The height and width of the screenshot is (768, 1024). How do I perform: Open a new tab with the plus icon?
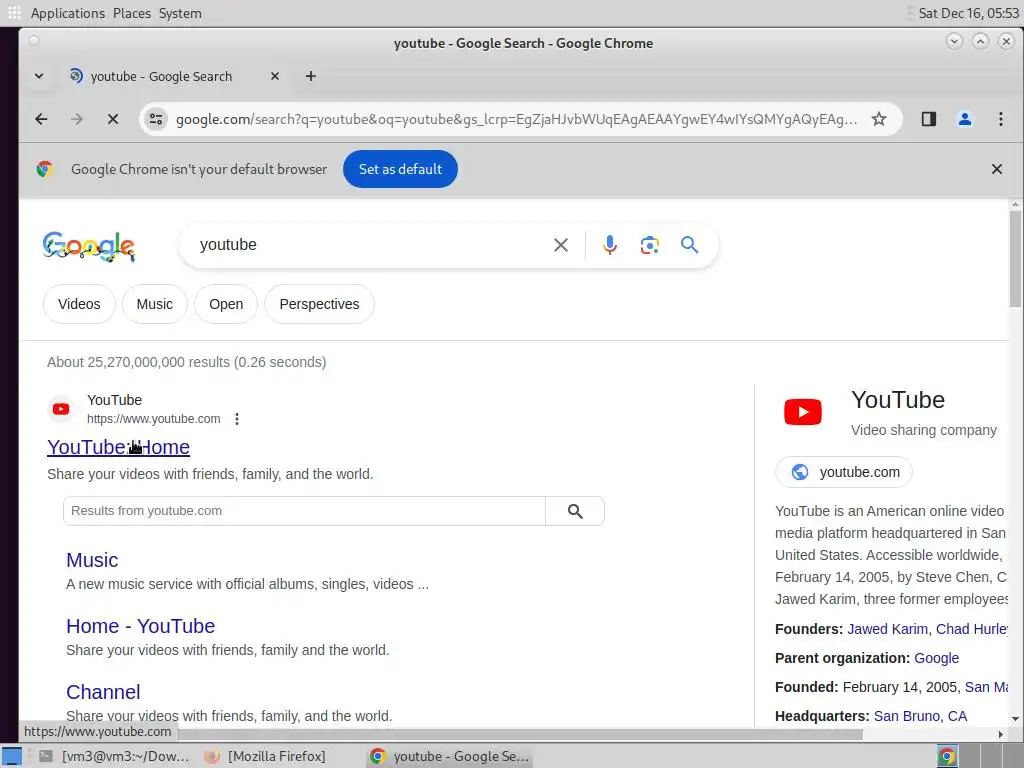pos(311,76)
